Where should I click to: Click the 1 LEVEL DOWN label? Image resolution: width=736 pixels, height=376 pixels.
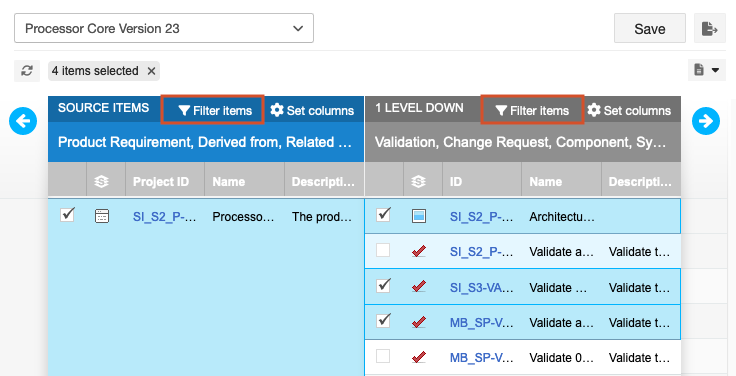(x=419, y=107)
